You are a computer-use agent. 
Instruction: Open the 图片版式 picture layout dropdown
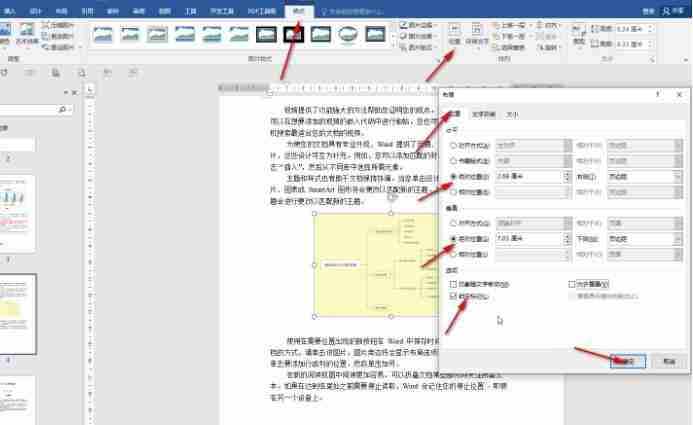coord(418,47)
